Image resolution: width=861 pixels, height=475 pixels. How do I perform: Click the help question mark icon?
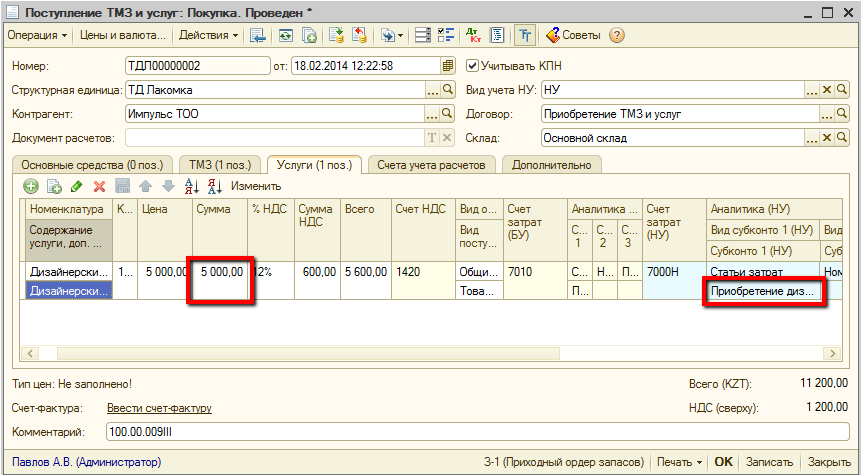(x=617, y=36)
